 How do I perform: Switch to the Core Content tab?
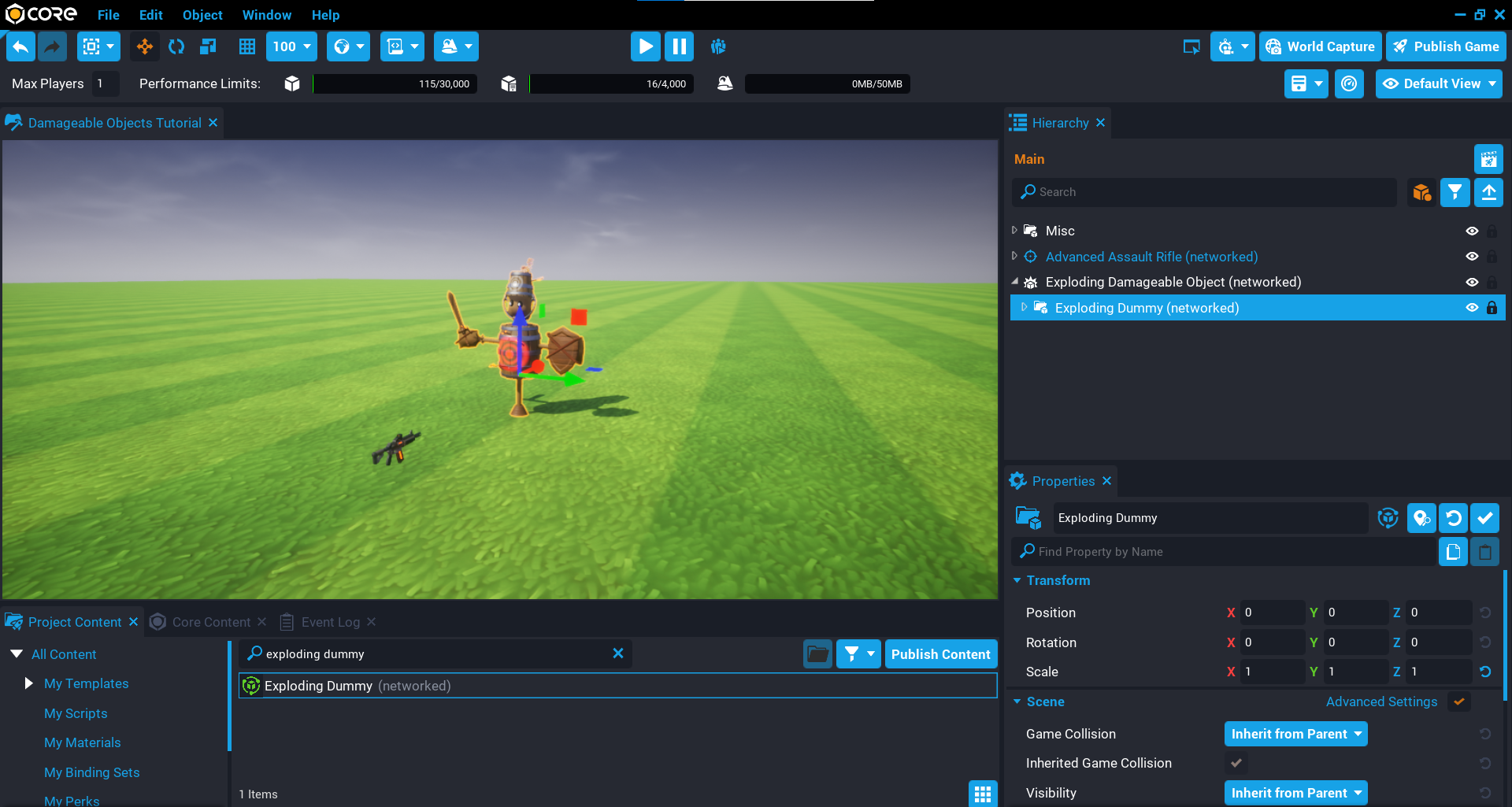point(211,622)
